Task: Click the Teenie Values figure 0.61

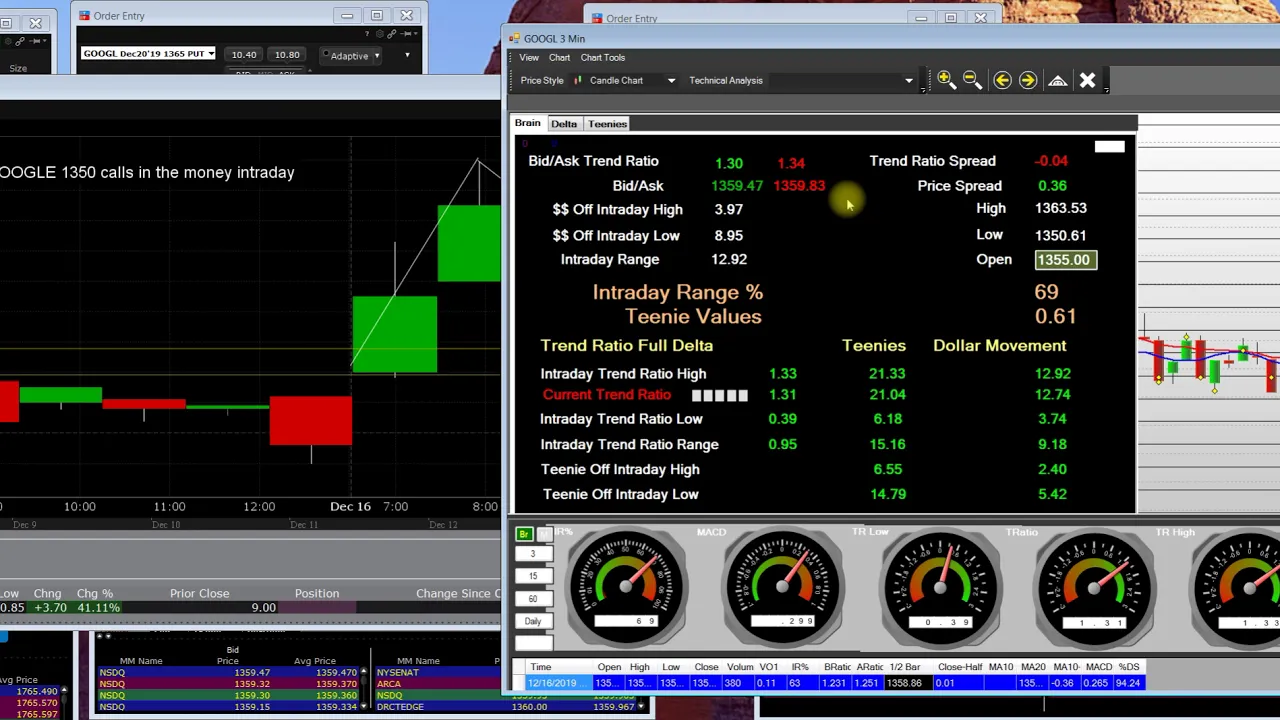Action: [x=1055, y=316]
